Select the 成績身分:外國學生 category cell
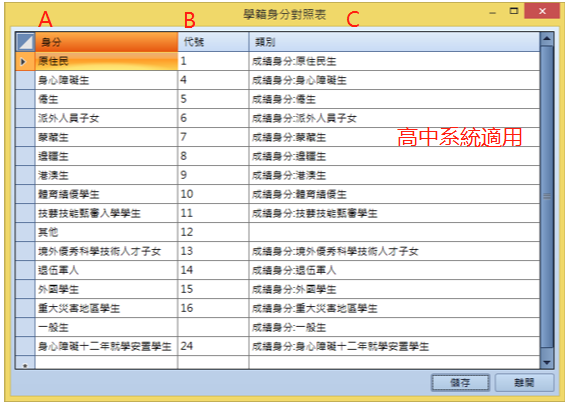 tap(394, 289)
